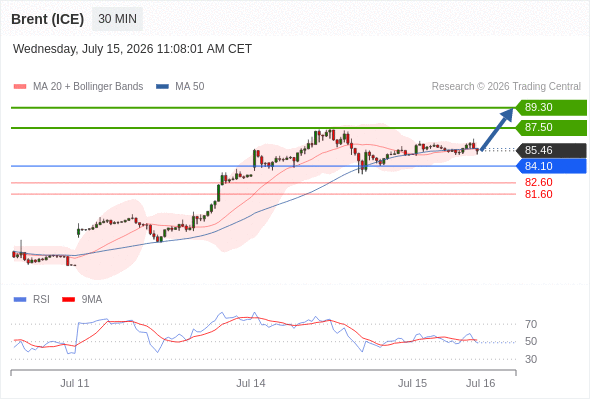Click the 89.30 green resistance price tag
This screenshot has height=400, width=590.
551,108
